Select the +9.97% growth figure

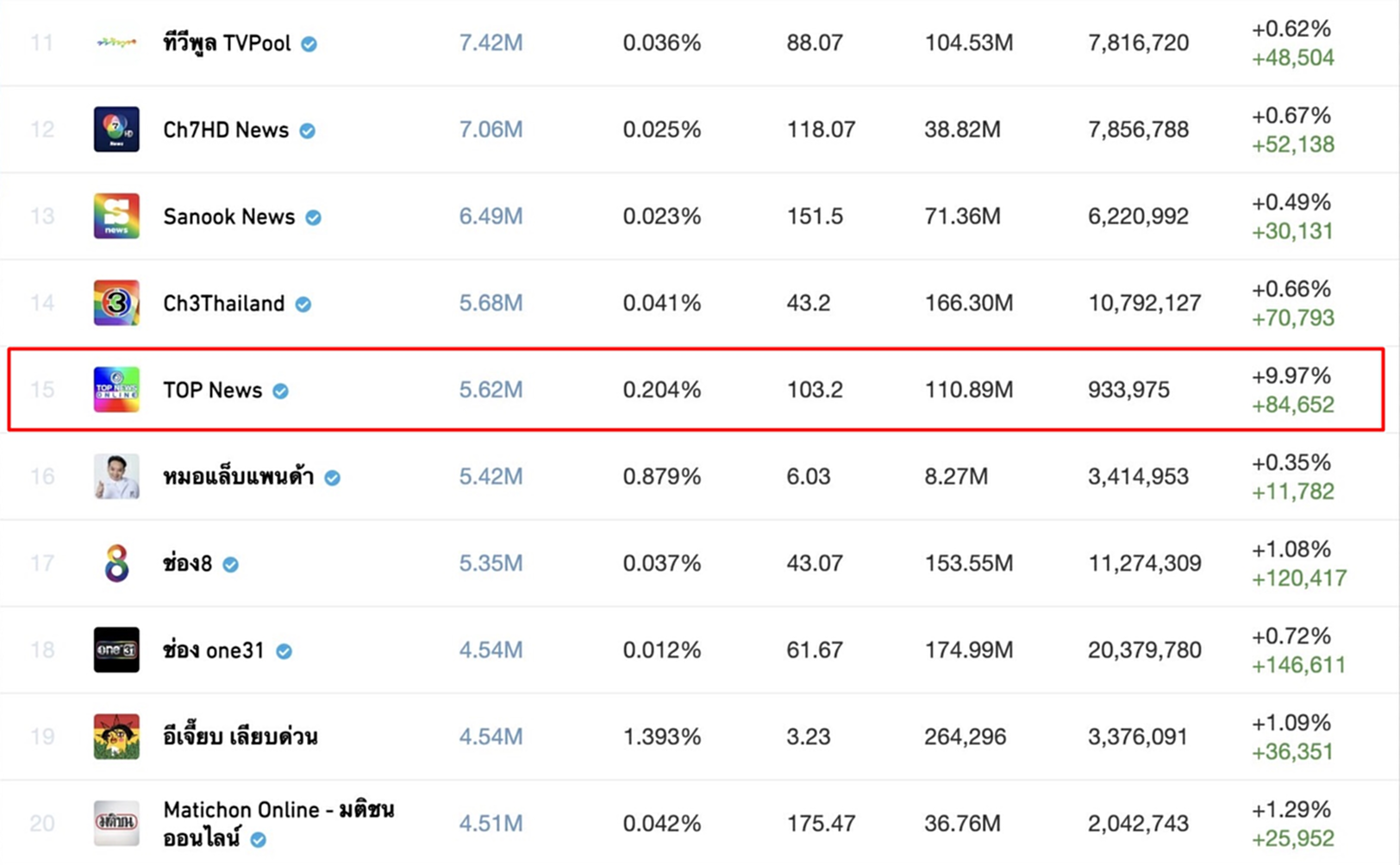coord(1291,375)
